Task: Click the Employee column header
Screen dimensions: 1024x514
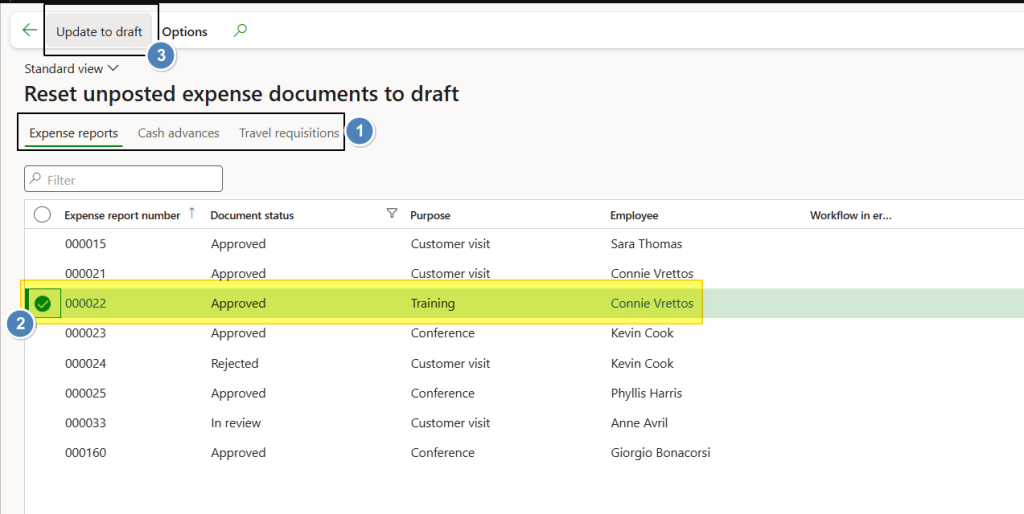Action: pyautogui.click(x=634, y=215)
